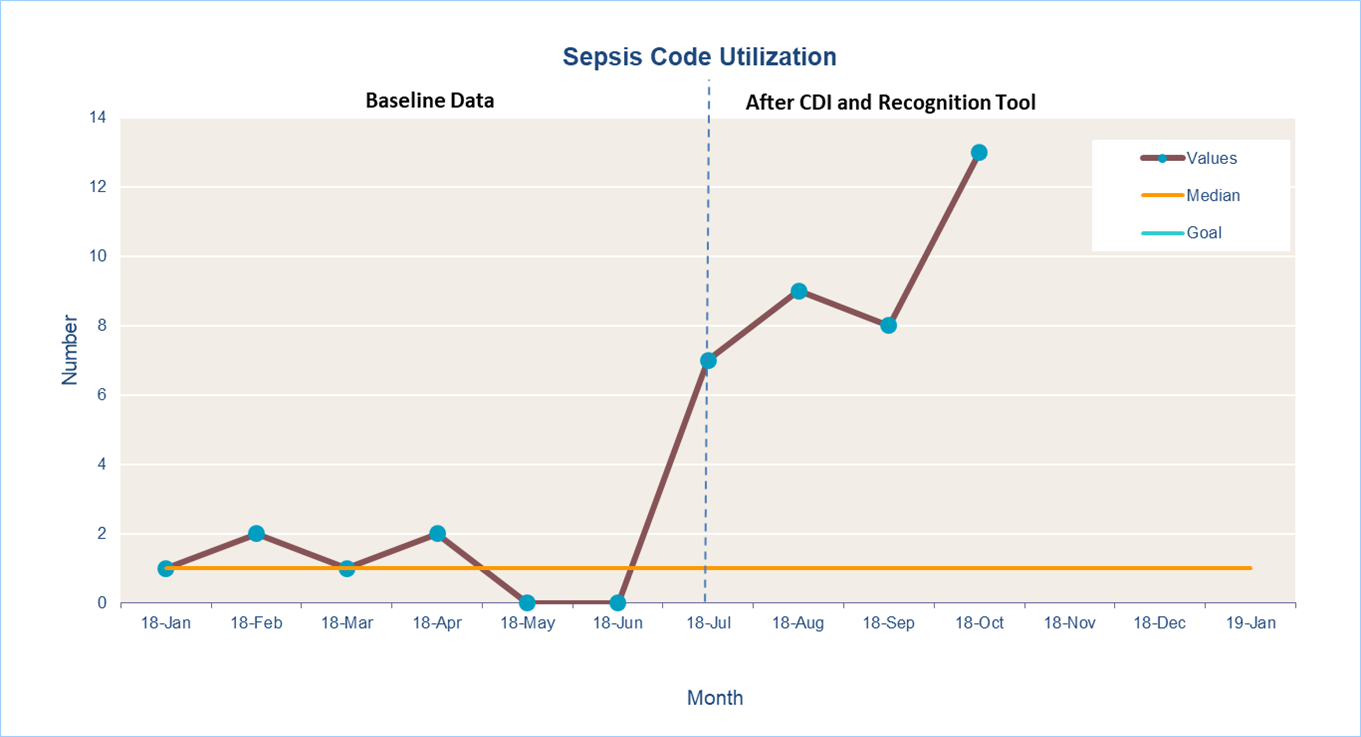Select the 19-Jan x-axis label
Image resolution: width=1361 pixels, height=737 pixels.
coord(1250,623)
